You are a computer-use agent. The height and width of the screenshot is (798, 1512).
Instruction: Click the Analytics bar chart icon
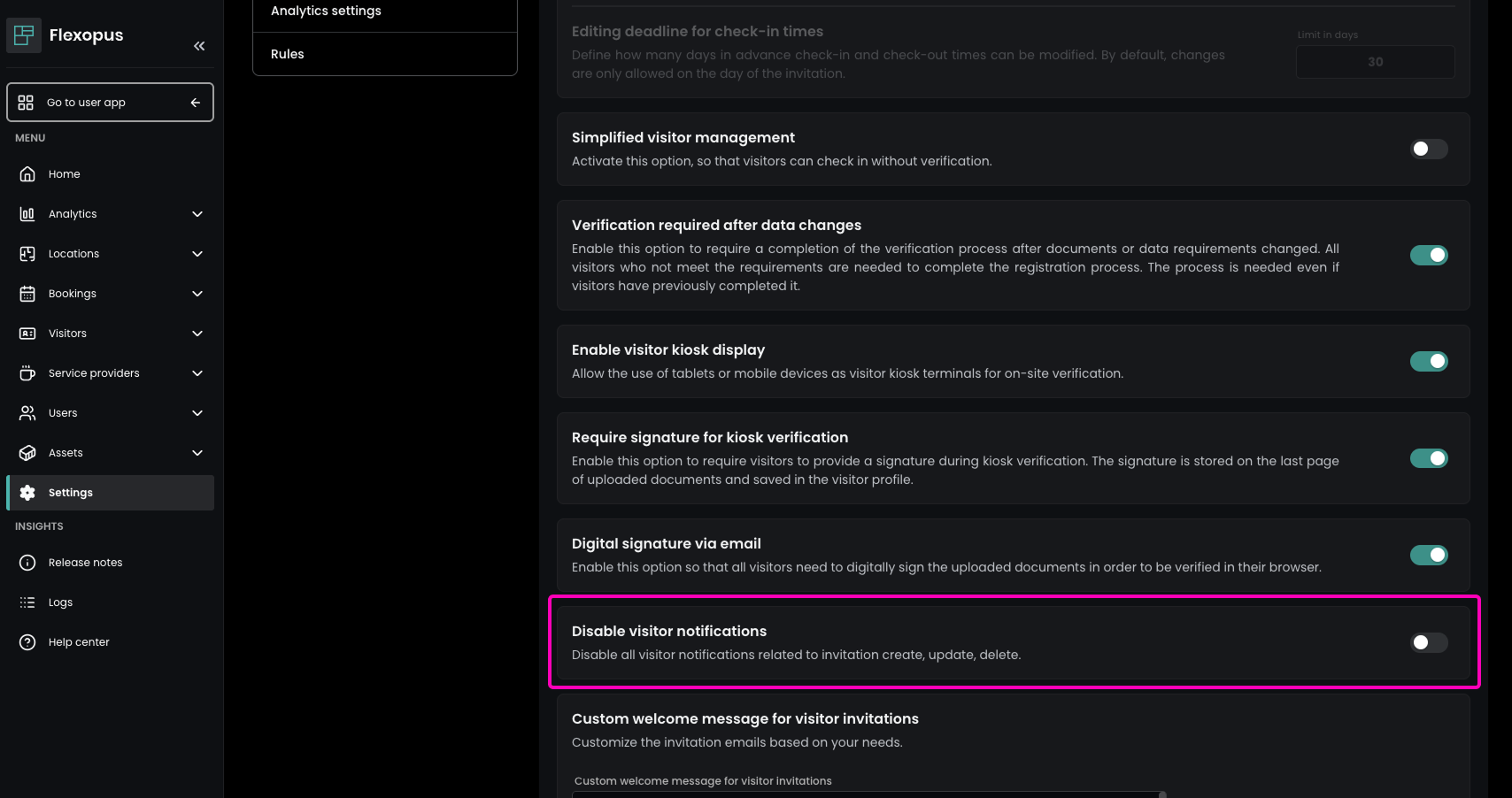coord(27,214)
